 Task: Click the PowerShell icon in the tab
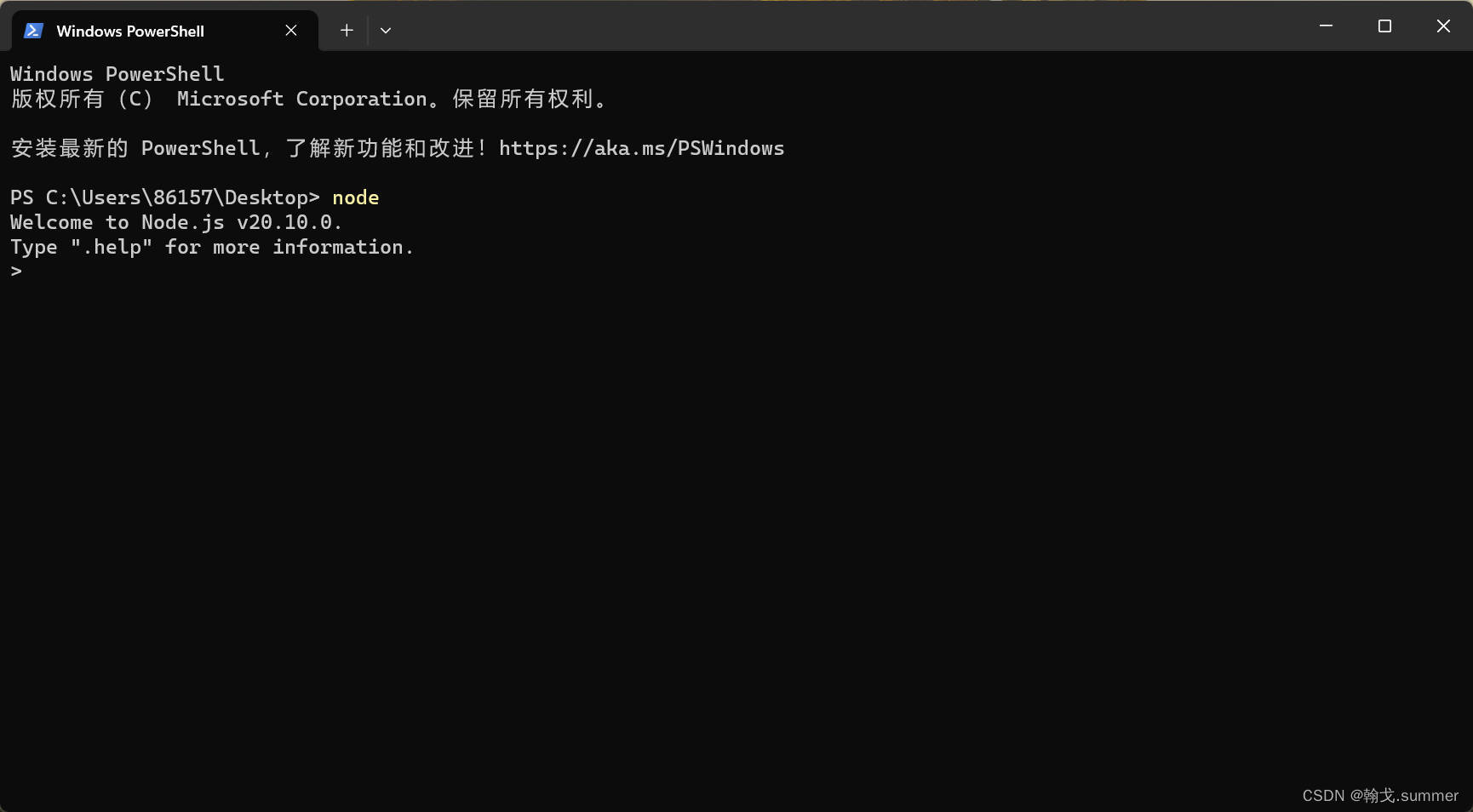[x=33, y=31]
